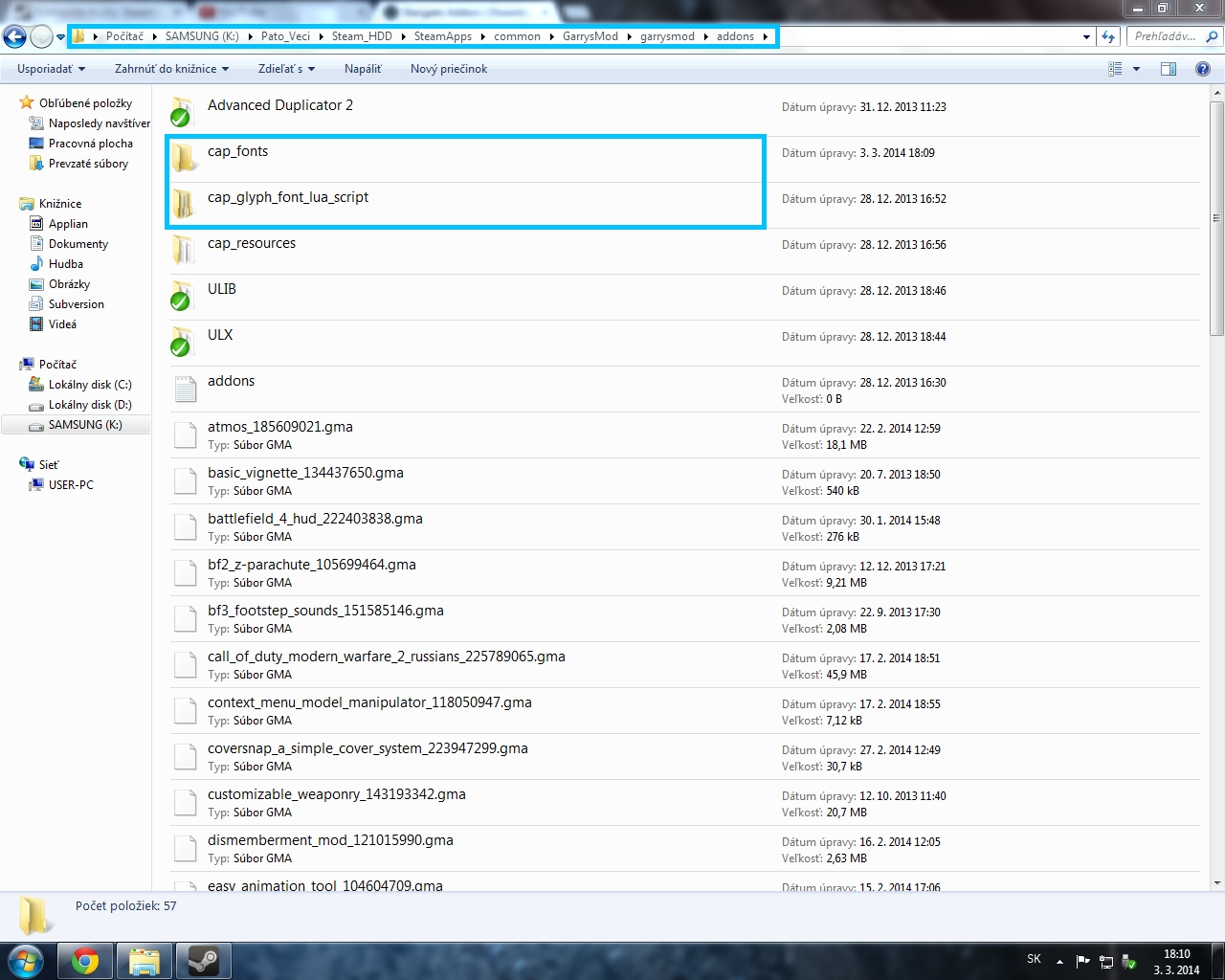Click Nový priečinok button
This screenshot has height=980, width=1225.
coord(449,69)
